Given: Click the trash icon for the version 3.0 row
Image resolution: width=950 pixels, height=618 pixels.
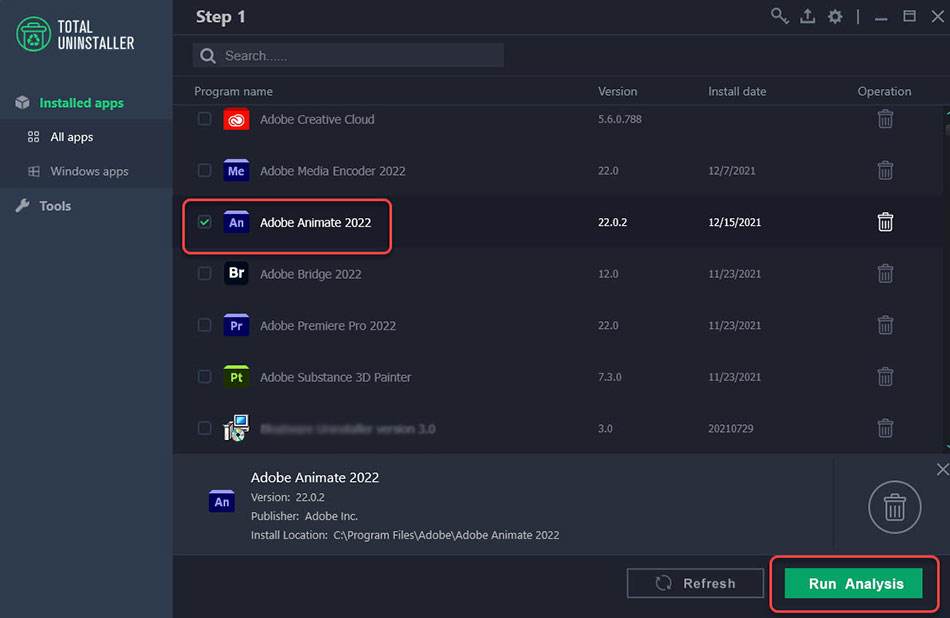Looking at the screenshot, I should pyautogui.click(x=885, y=428).
